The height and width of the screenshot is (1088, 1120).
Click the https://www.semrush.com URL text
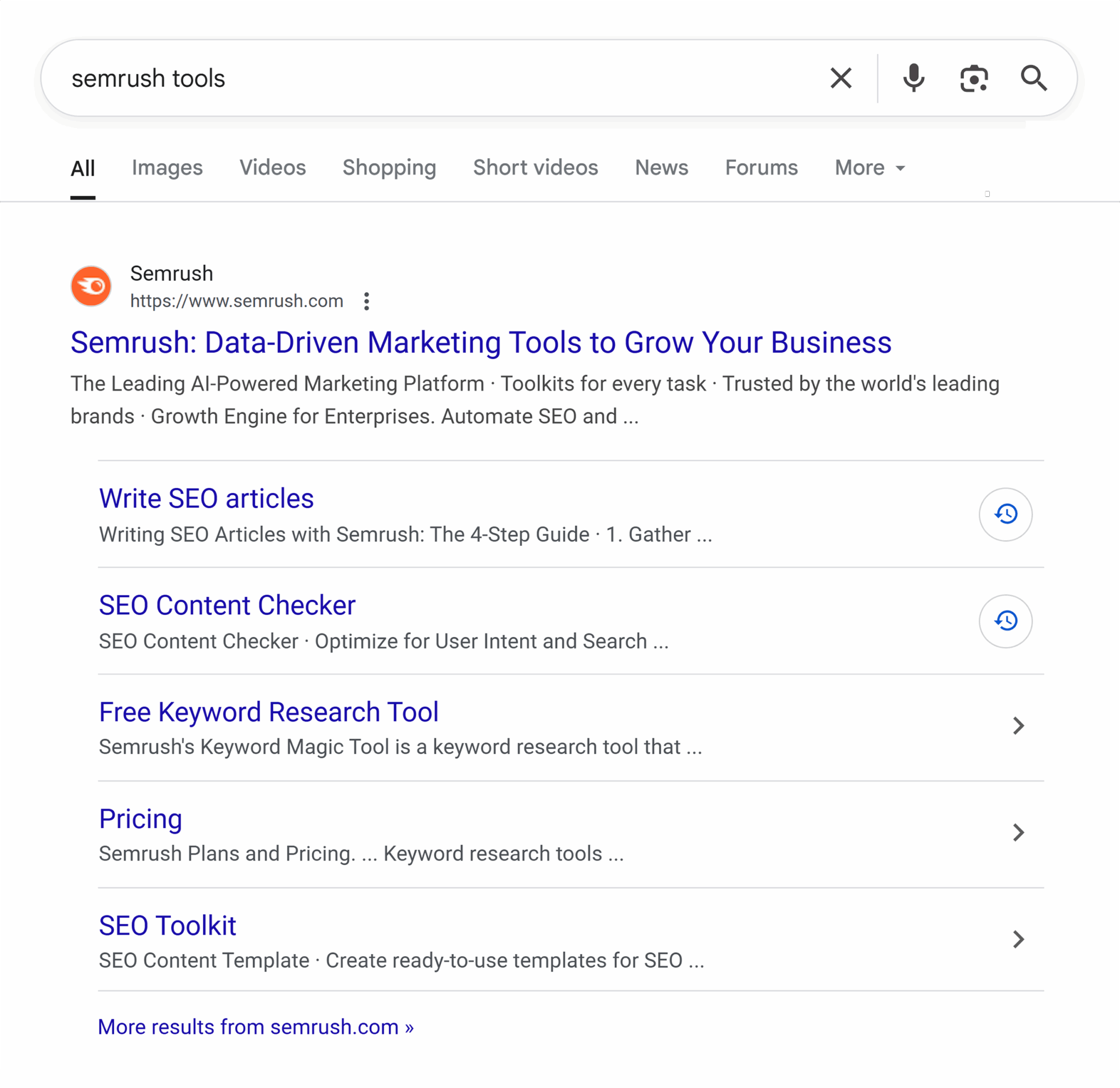coord(237,301)
